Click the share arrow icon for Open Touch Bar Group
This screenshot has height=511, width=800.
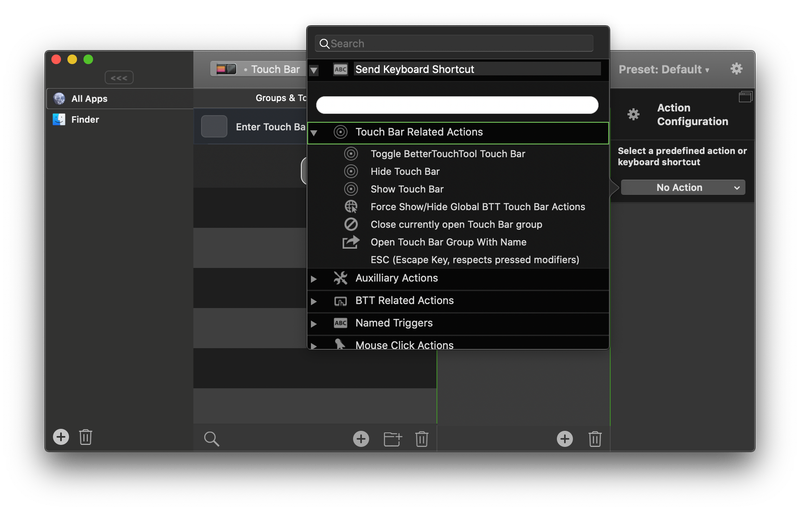351,242
